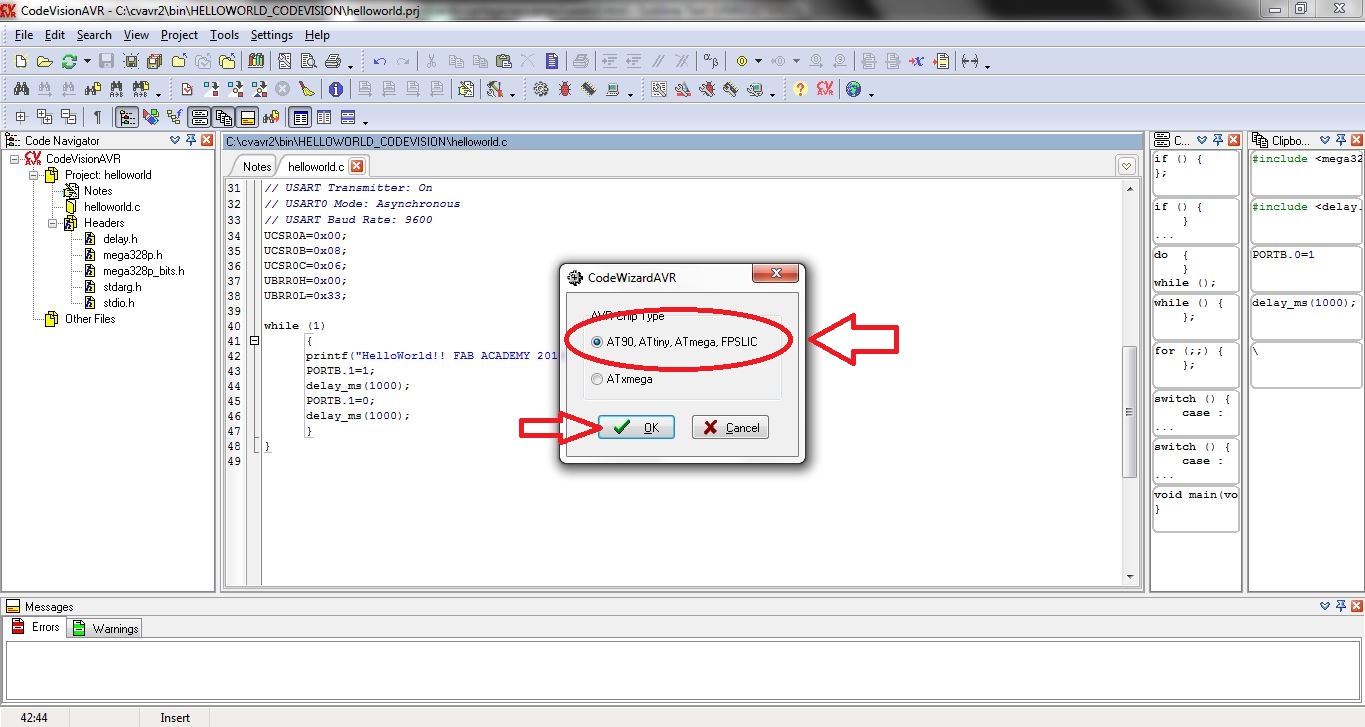Select the ATxmega radio button
The width and height of the screenshot is (1365, 727).
(x=597, y=379)
